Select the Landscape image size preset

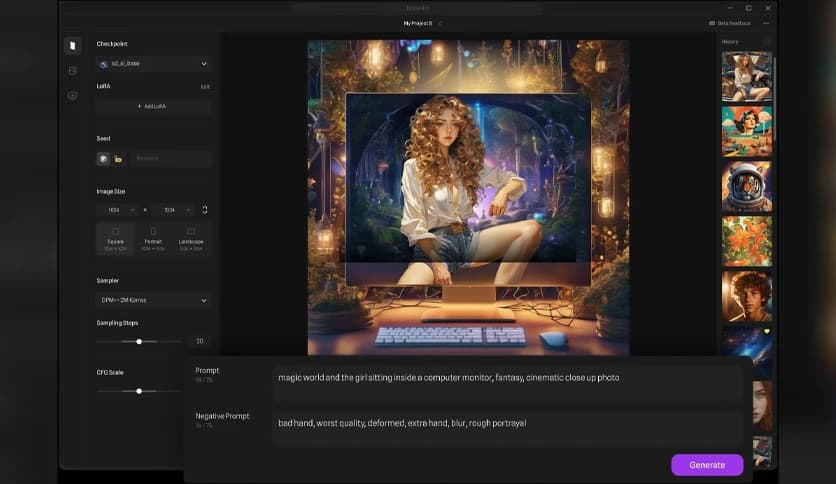point(190,237)
